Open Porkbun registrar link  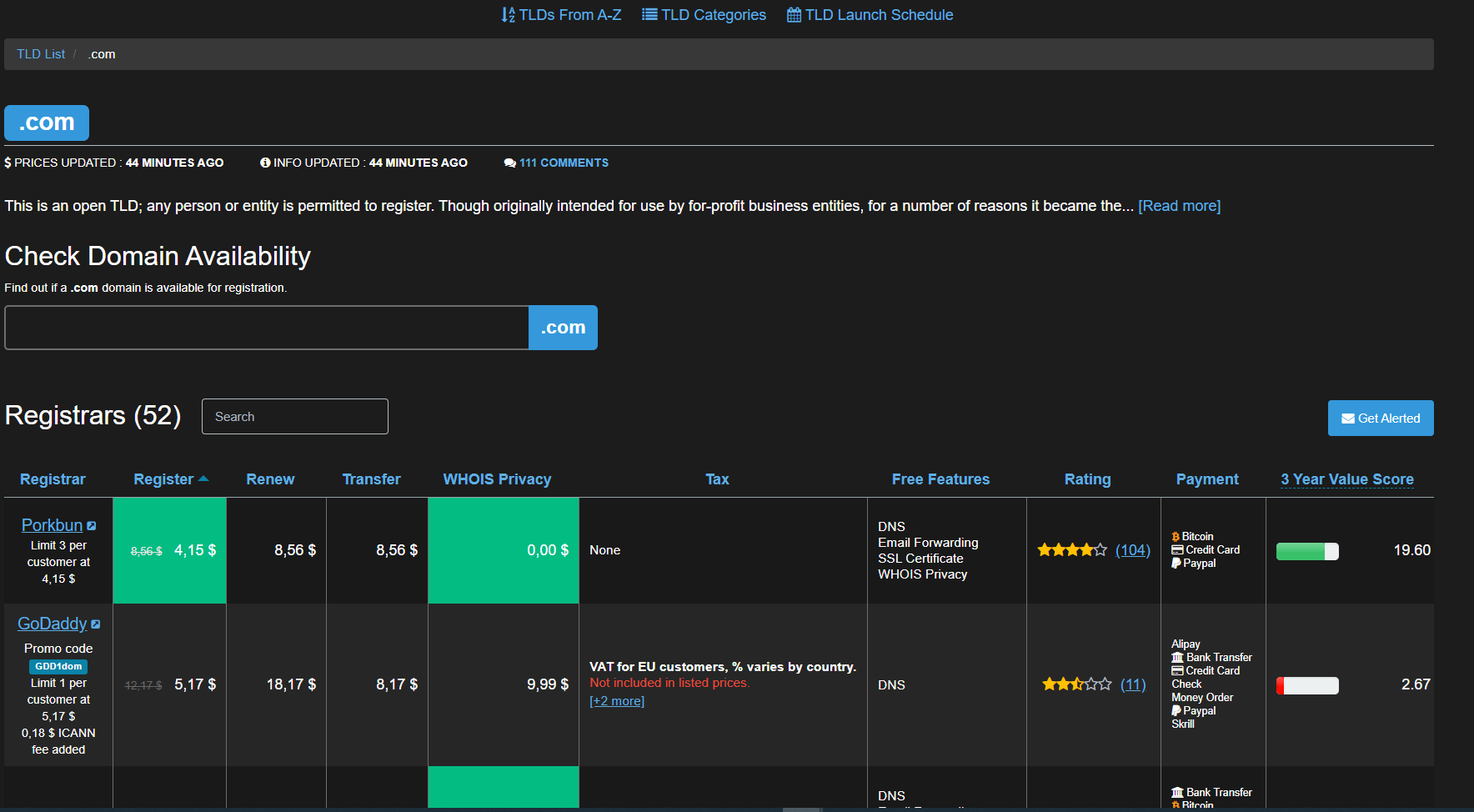click(52, 525)
